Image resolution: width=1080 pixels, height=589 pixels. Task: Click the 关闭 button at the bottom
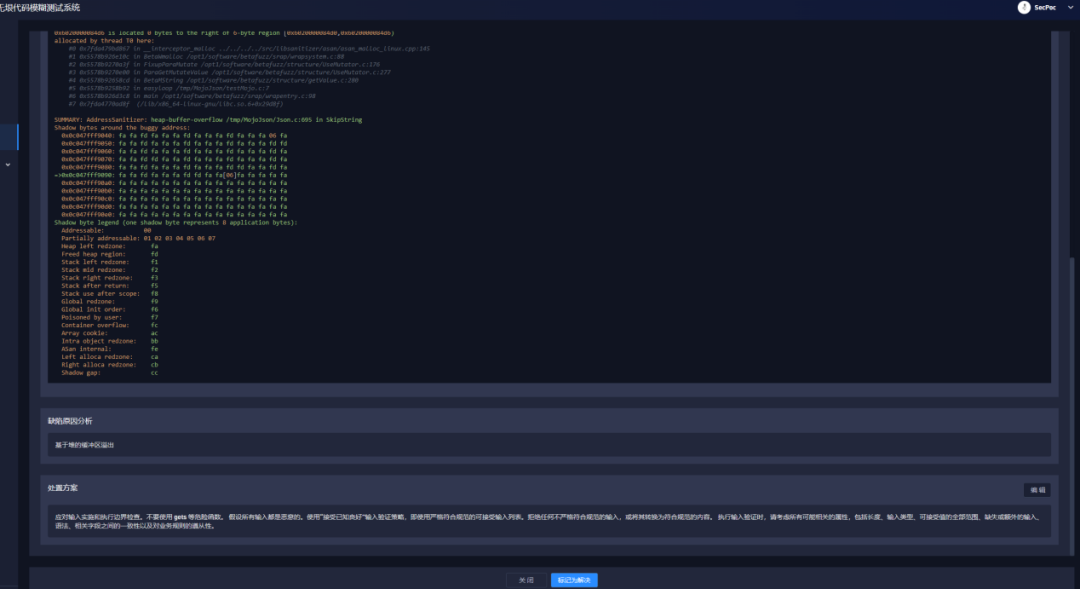pyautogui.click(x=528, y=579)
